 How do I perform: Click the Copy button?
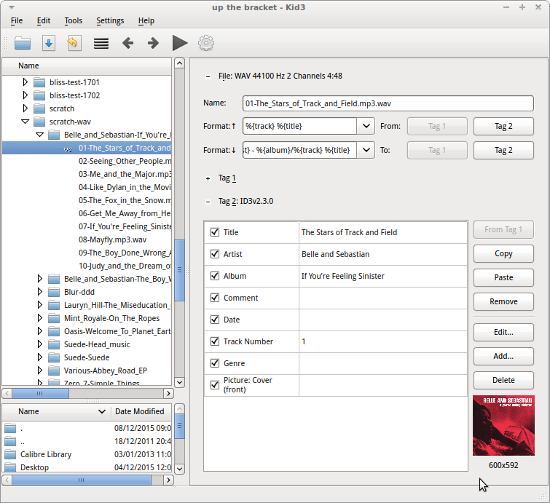(x=503, y=254)
